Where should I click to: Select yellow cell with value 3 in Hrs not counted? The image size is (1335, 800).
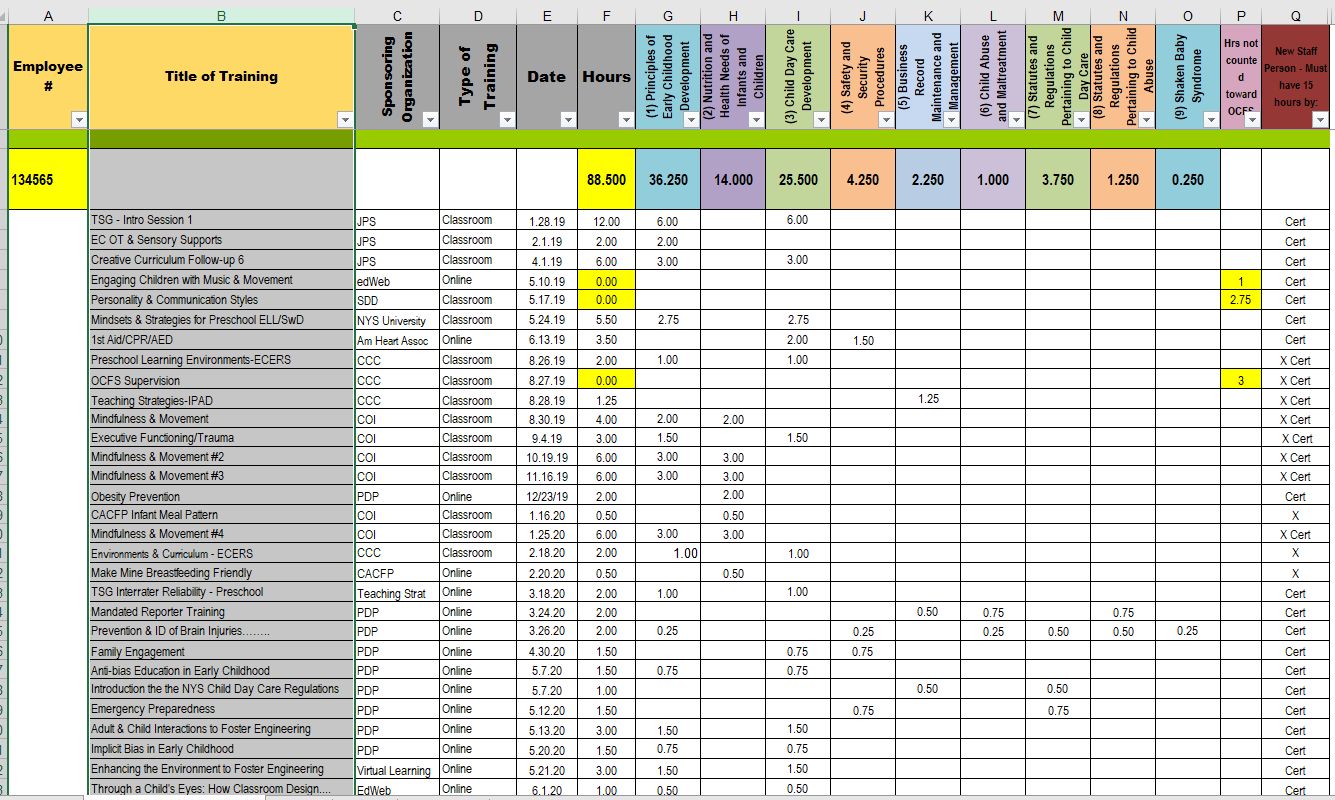pyautogui.click(x=1241, y=381)
